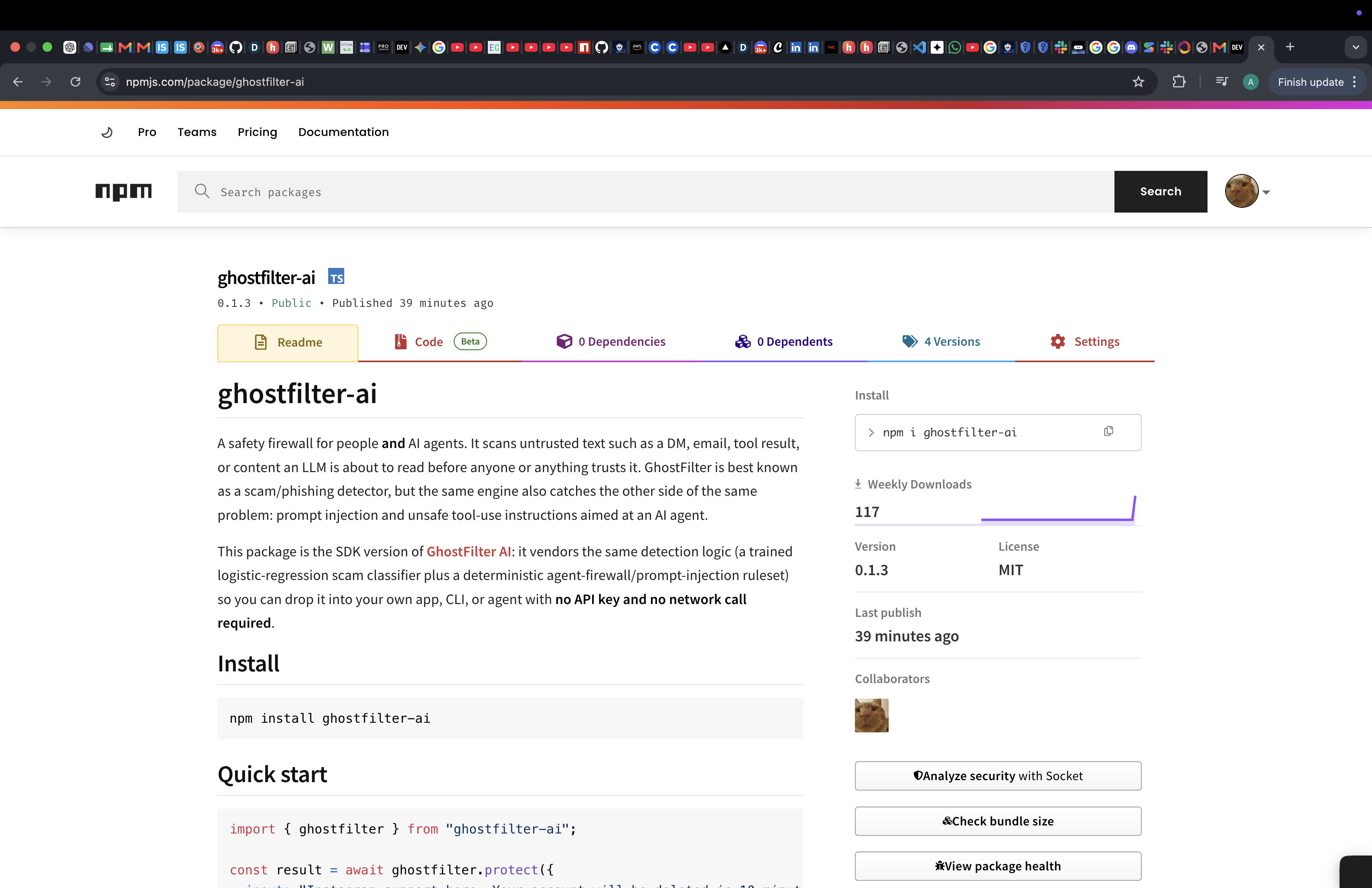Screen dimensions: 1372x888
Task: Open the package Settings tab
Action: click(x=1085, y=342)
